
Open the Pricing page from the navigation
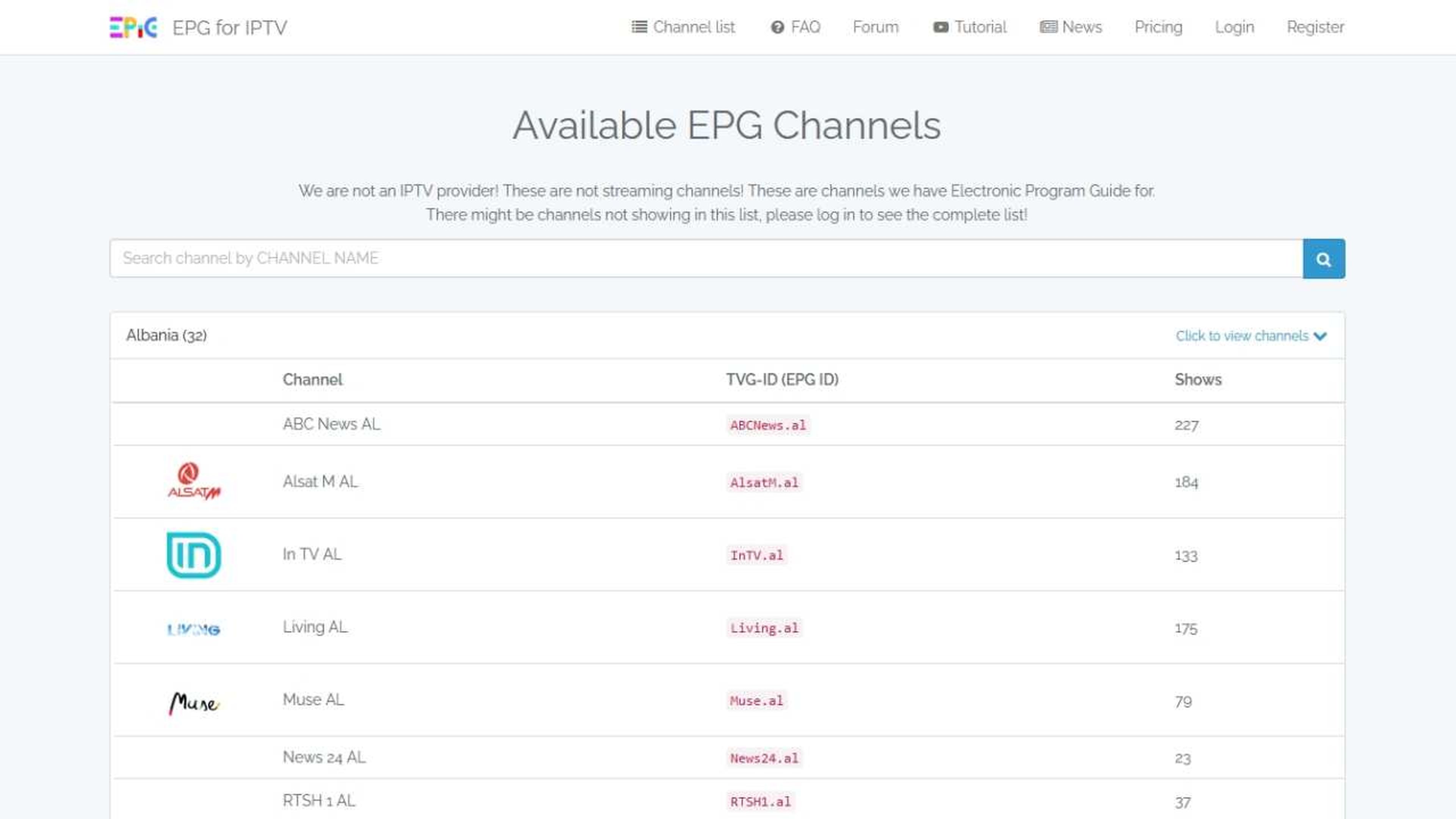[x=1158, y=27]
